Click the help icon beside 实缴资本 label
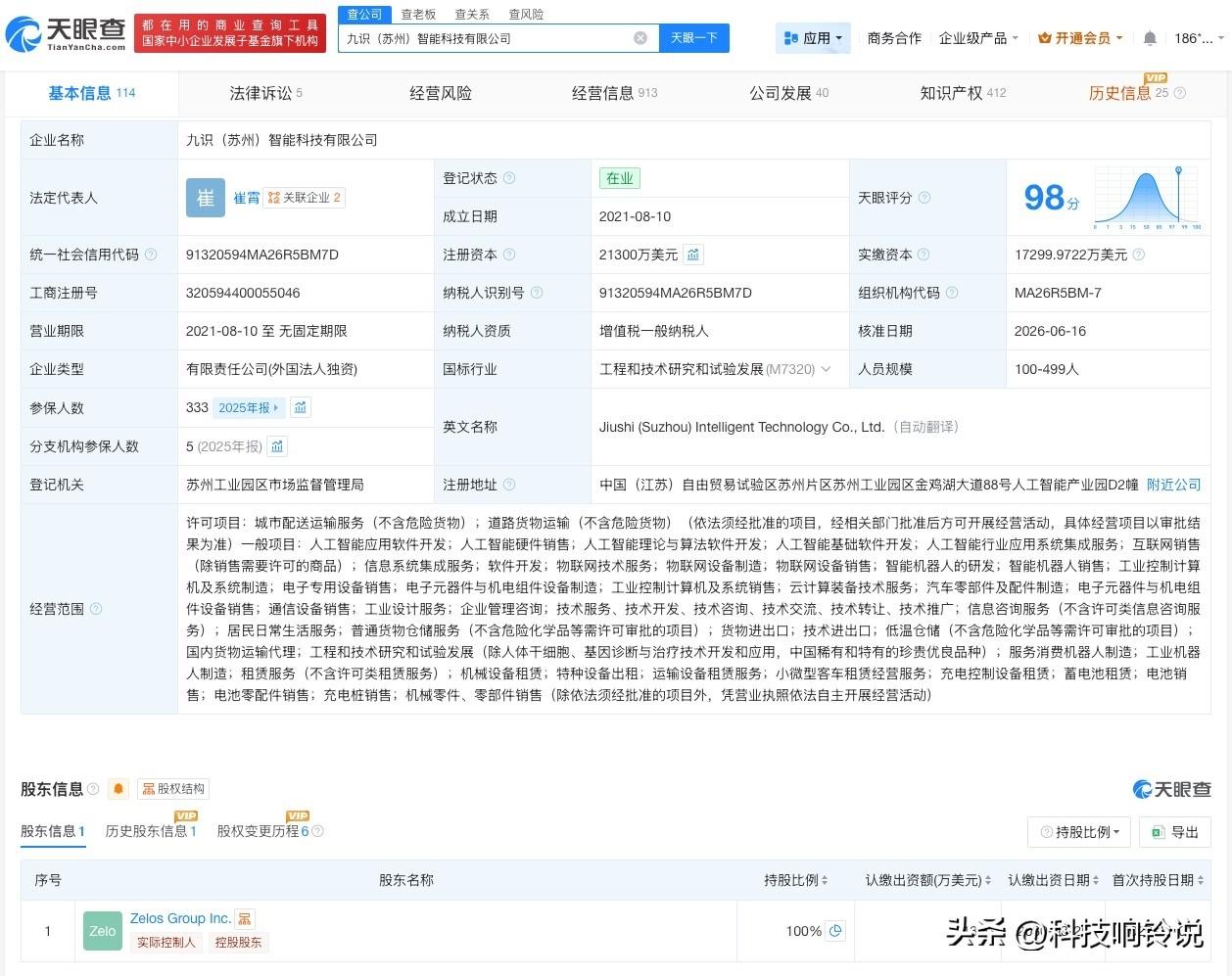 click(924, 255)
